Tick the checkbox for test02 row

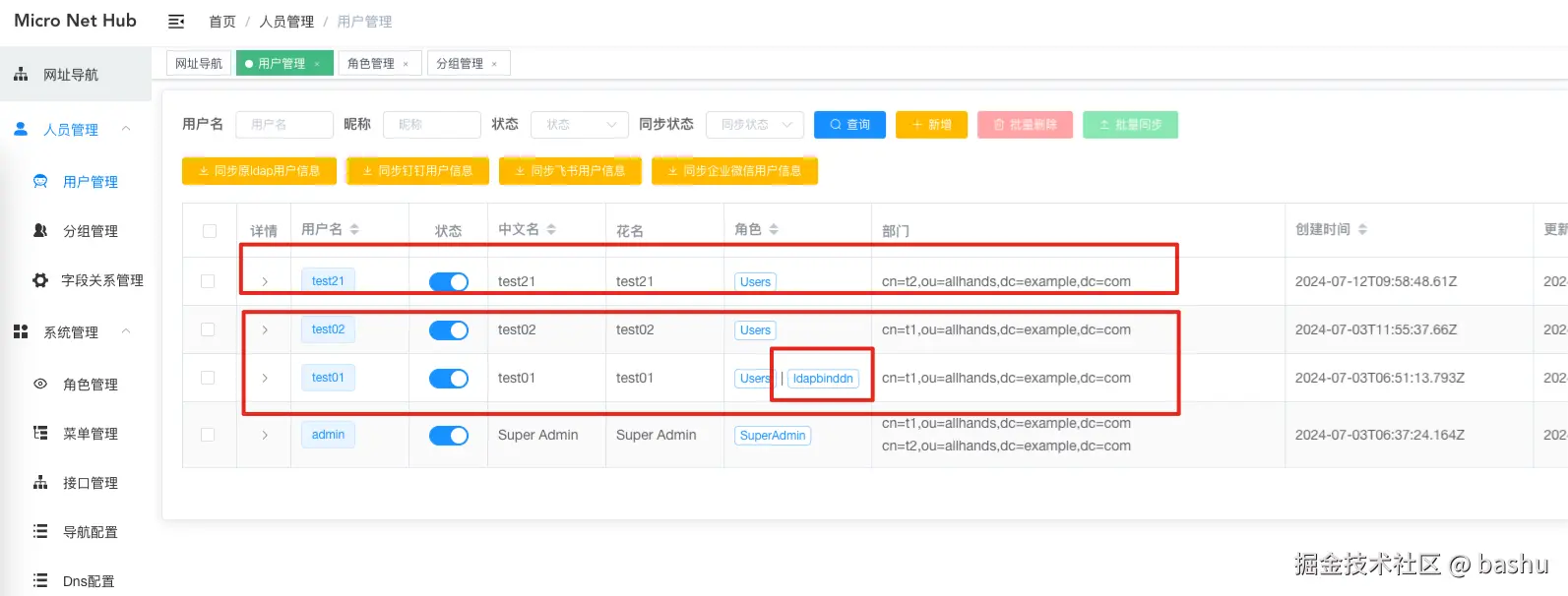point(208,329)
